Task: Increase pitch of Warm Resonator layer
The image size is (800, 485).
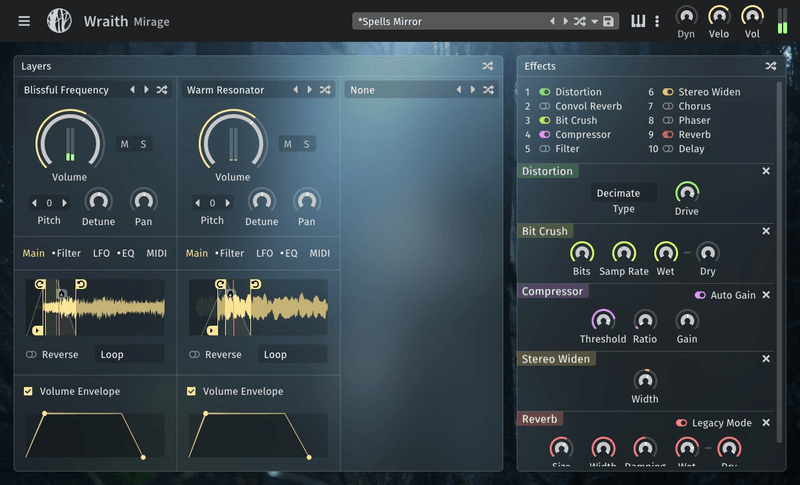Action: click(228, 203)
